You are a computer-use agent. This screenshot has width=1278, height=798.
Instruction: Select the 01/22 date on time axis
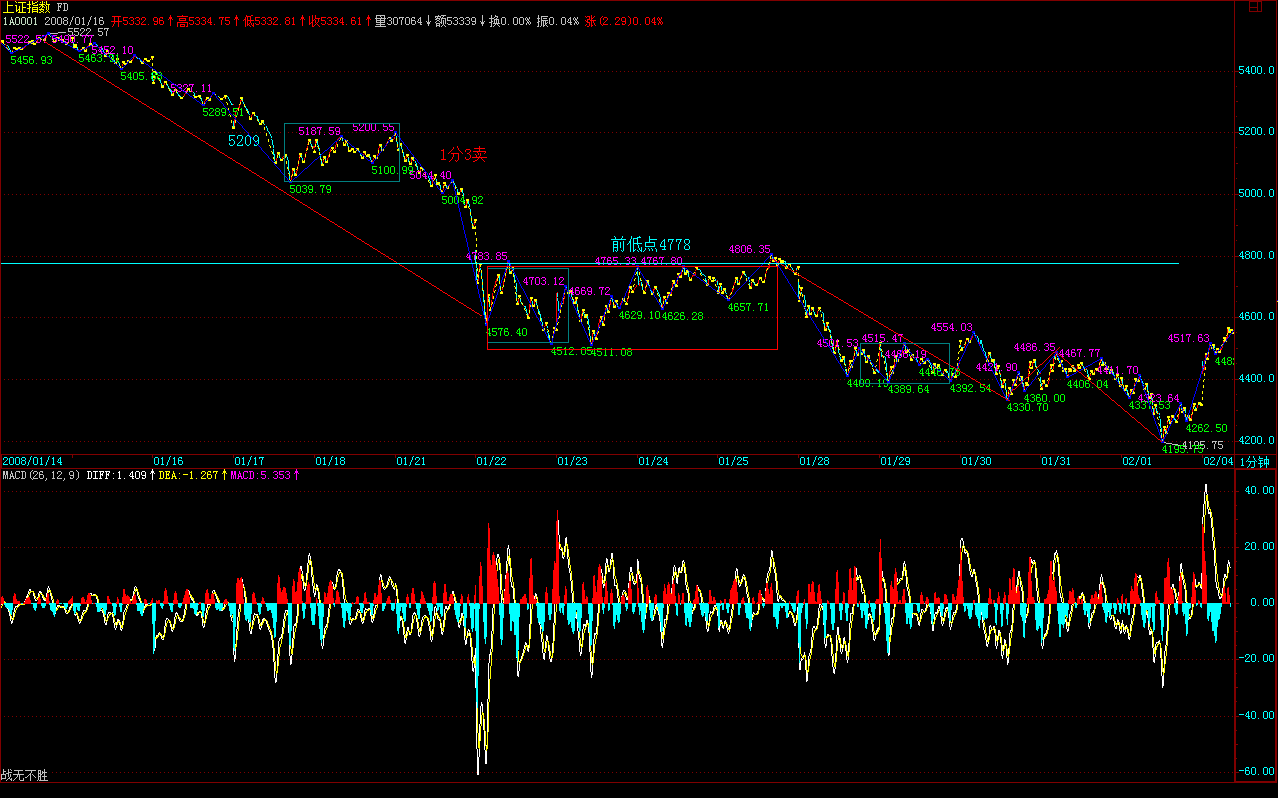click(490, 461)
